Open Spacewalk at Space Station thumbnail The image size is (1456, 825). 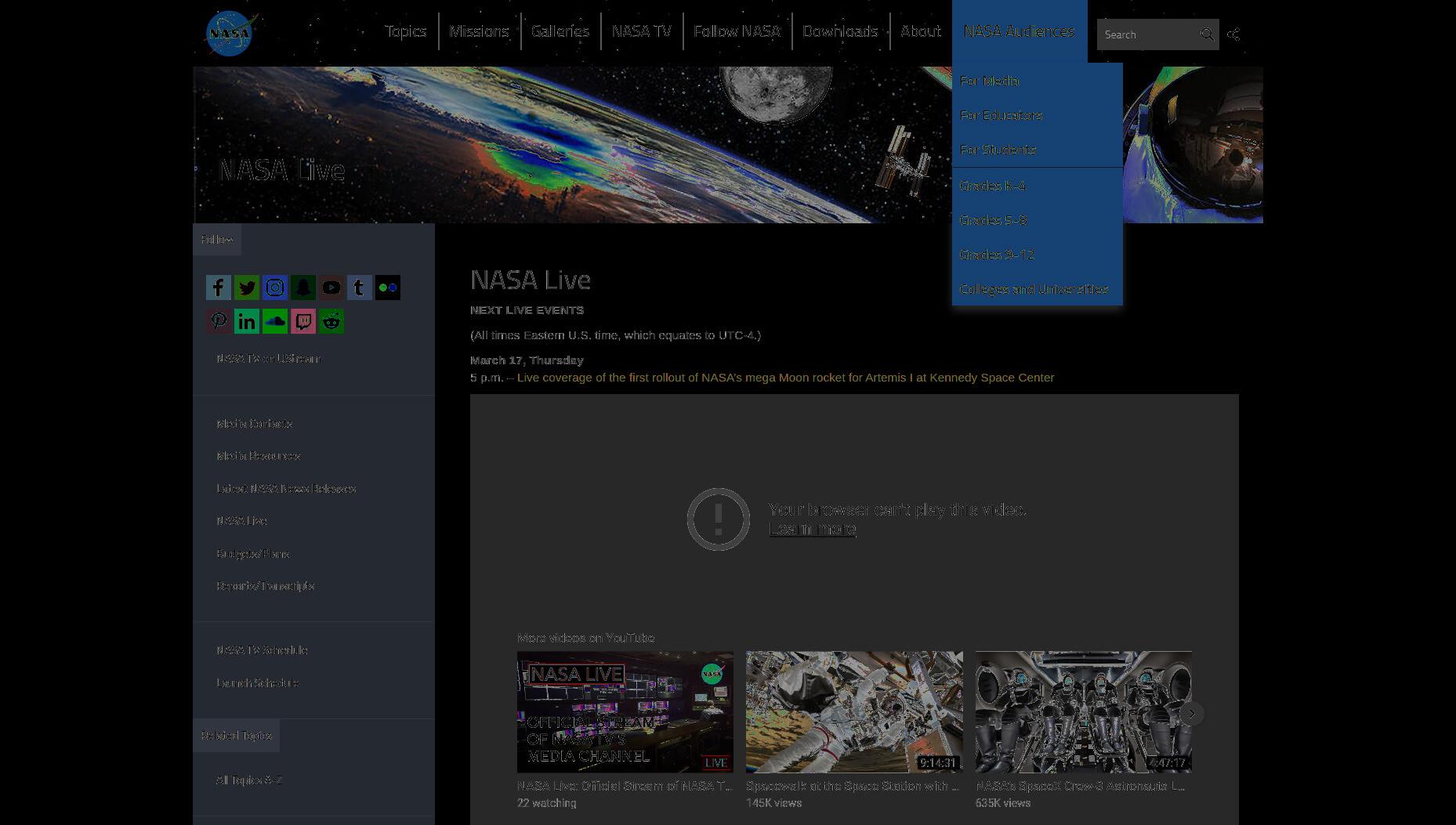[854, 712]
